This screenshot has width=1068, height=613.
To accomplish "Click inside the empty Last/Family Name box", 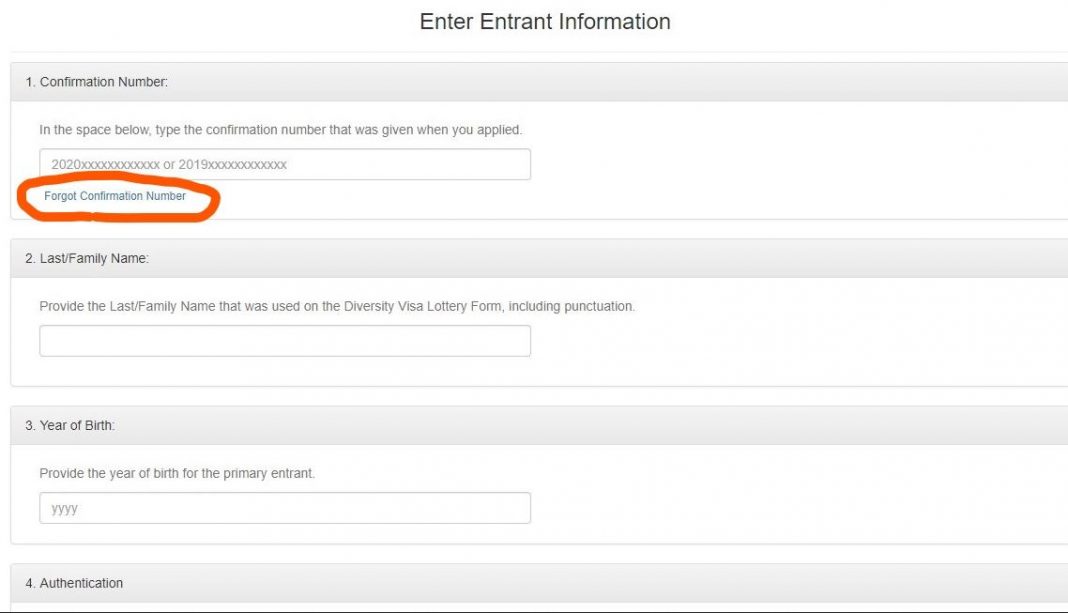I will pos(285,341).
